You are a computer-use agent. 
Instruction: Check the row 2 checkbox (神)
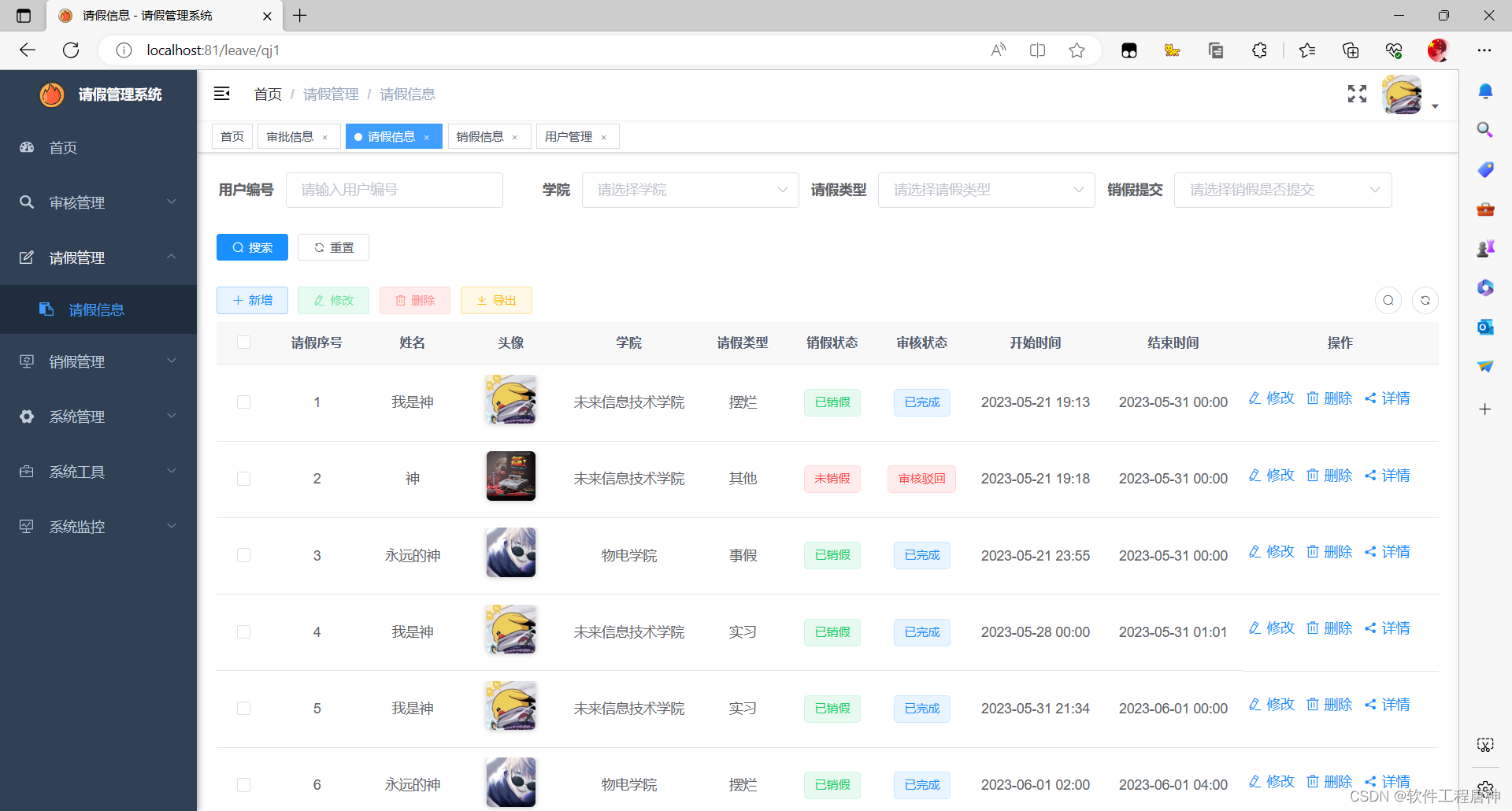click(x=243, y=479)
